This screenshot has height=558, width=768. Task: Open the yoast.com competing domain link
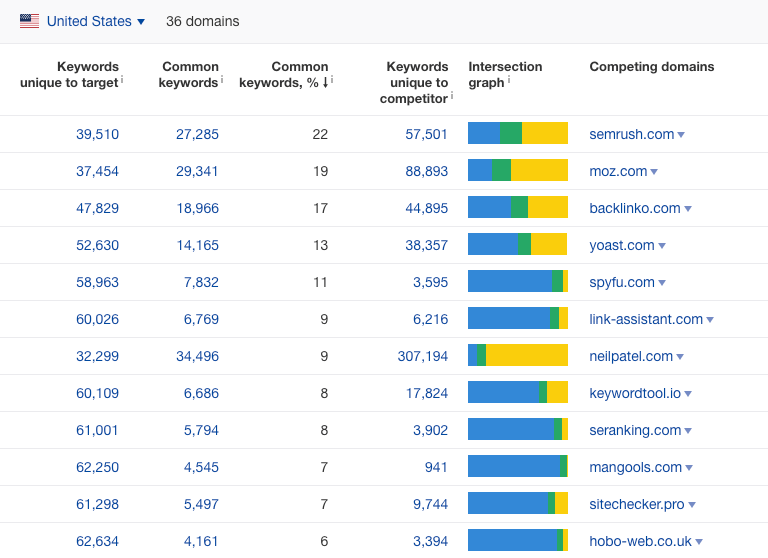tap(622, 245)
